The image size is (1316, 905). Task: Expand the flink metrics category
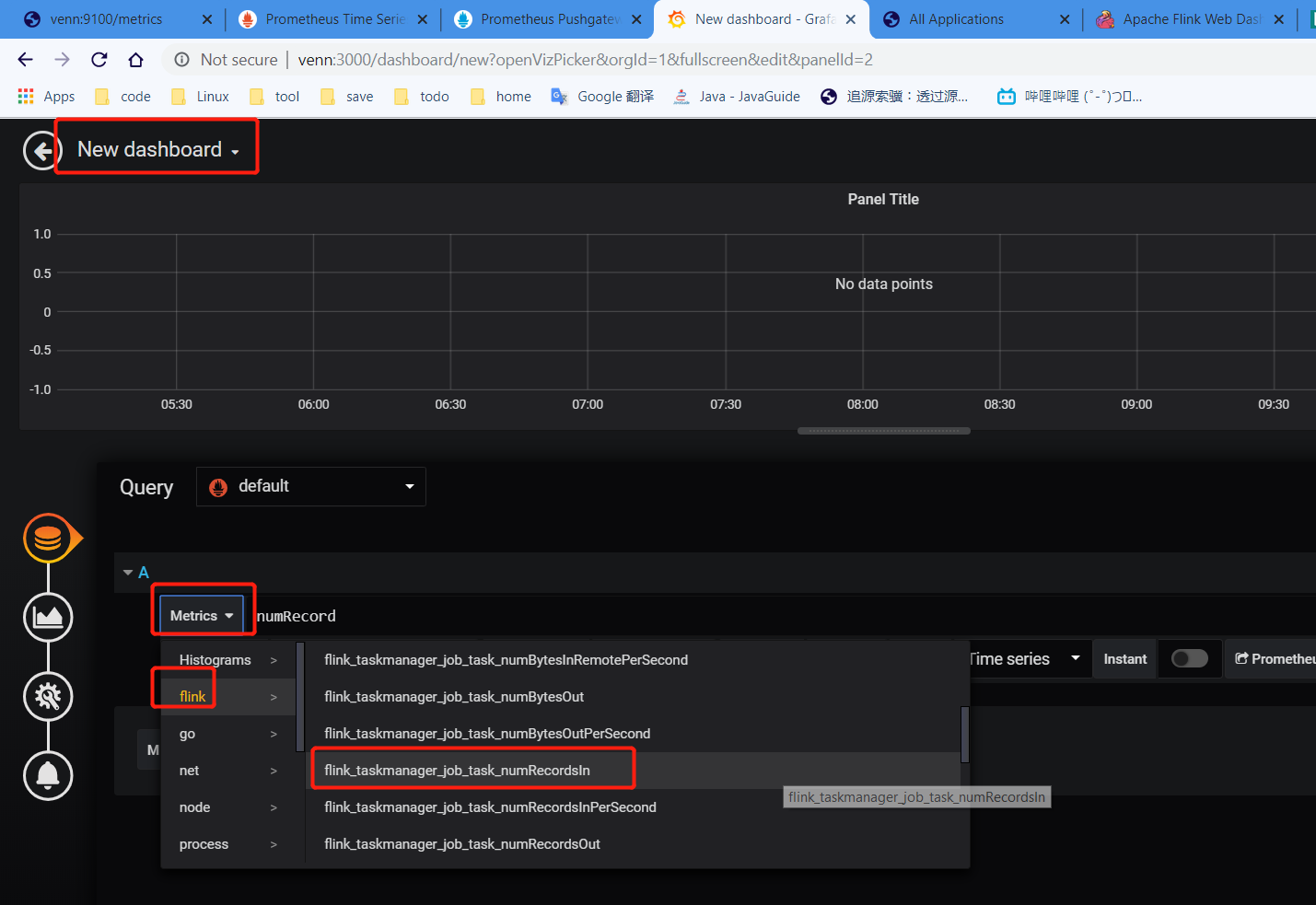coord(193,696)
